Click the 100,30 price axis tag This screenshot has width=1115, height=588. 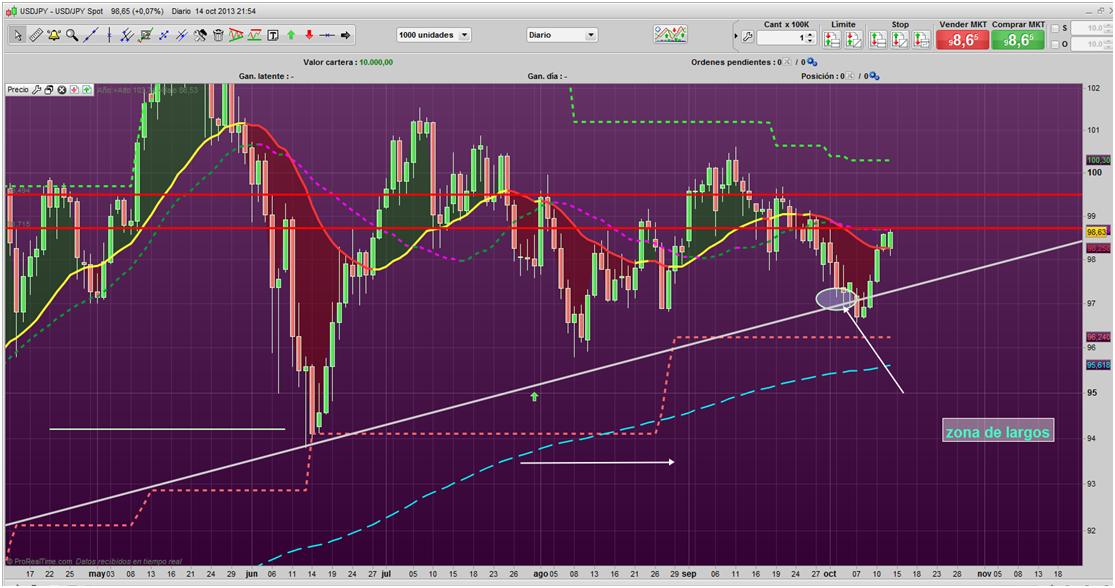(x=1097, y=161)
